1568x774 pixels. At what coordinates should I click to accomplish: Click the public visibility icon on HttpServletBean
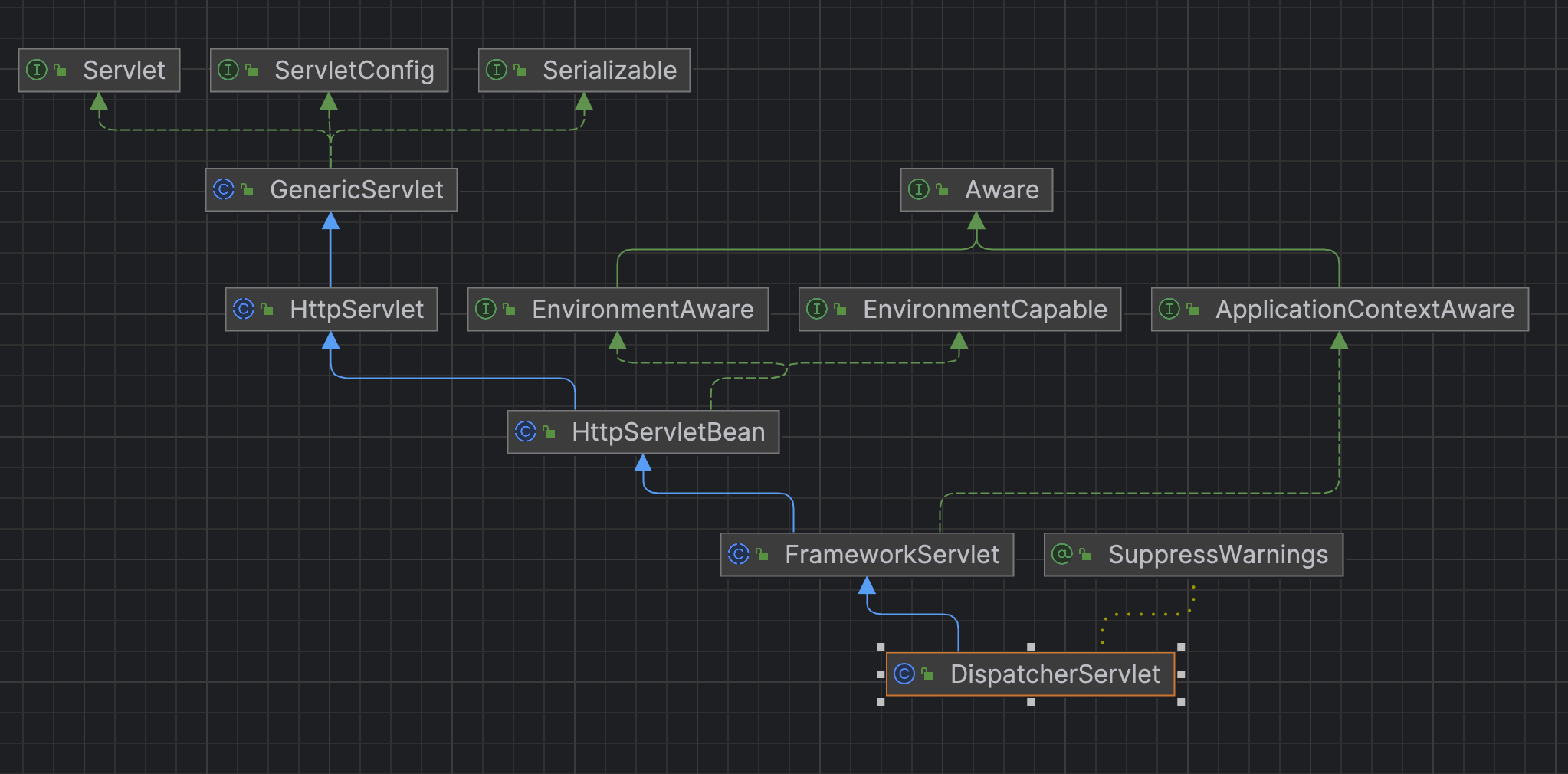(x=549, y=431)
